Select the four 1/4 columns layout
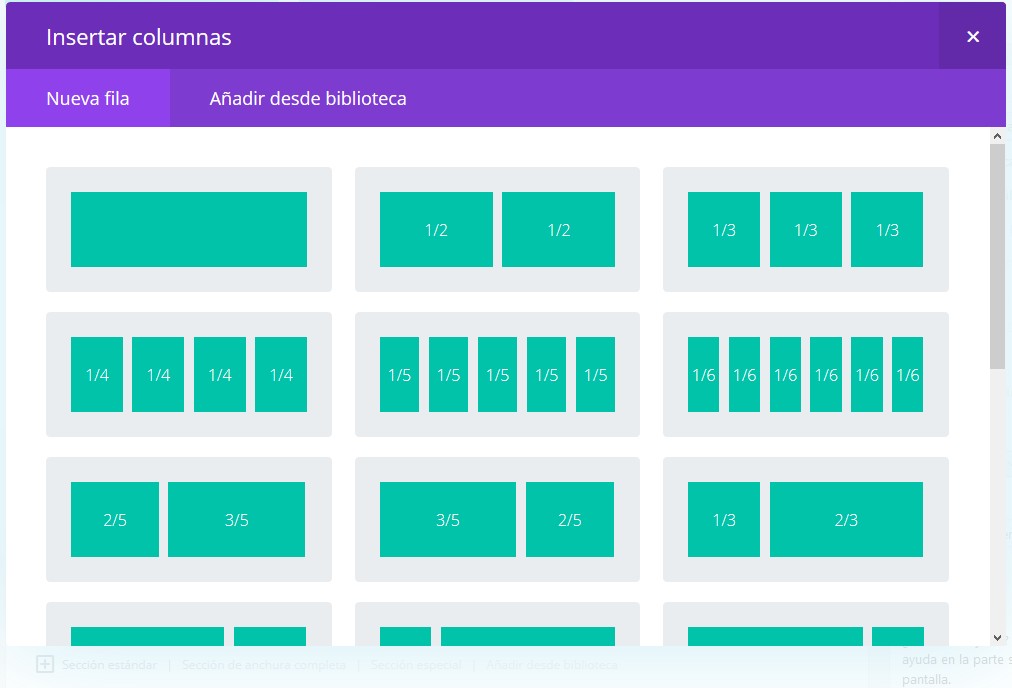Screen dimensions: 1012x688 [x=189, y=374]
